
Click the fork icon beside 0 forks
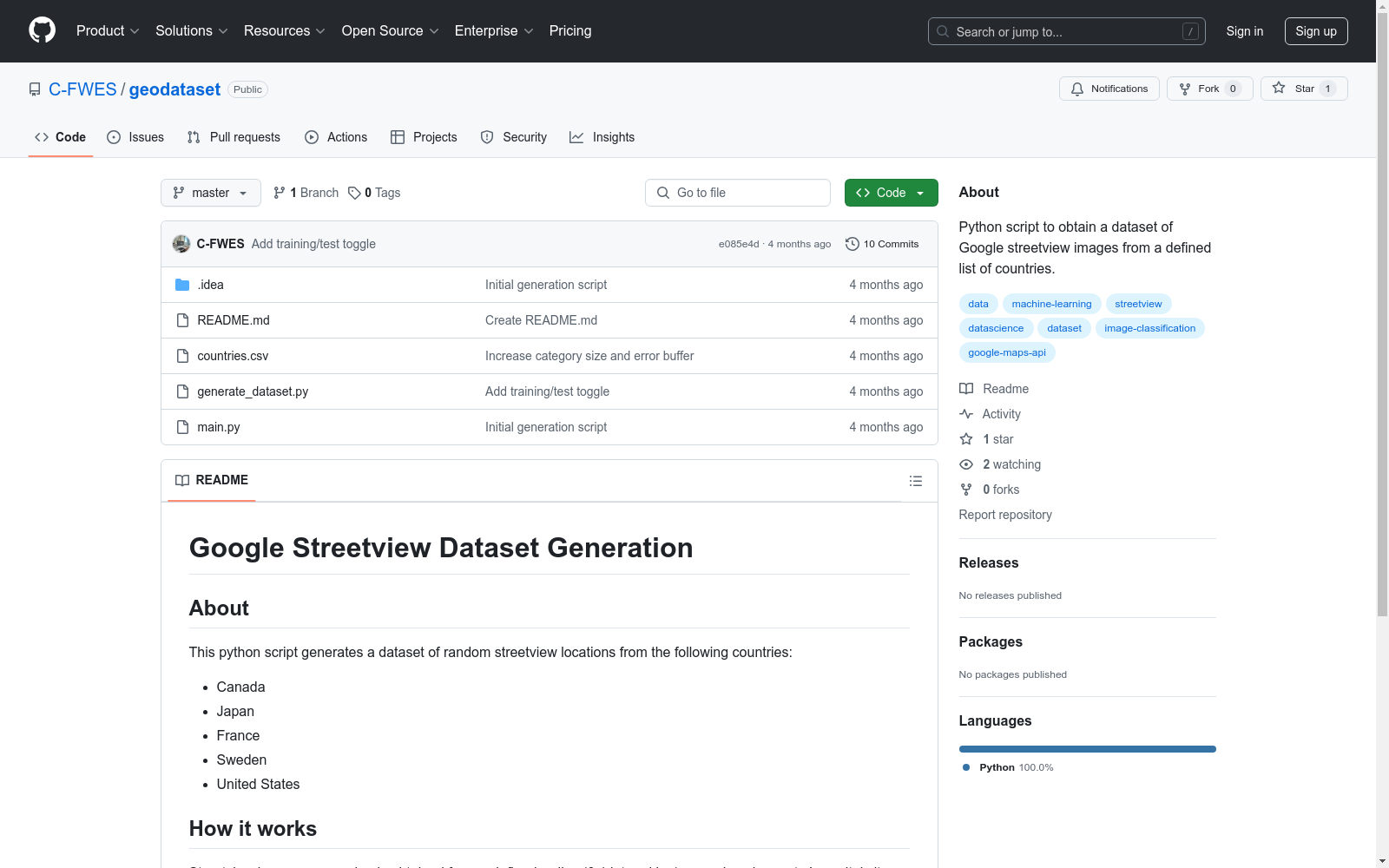click(966, 490)
